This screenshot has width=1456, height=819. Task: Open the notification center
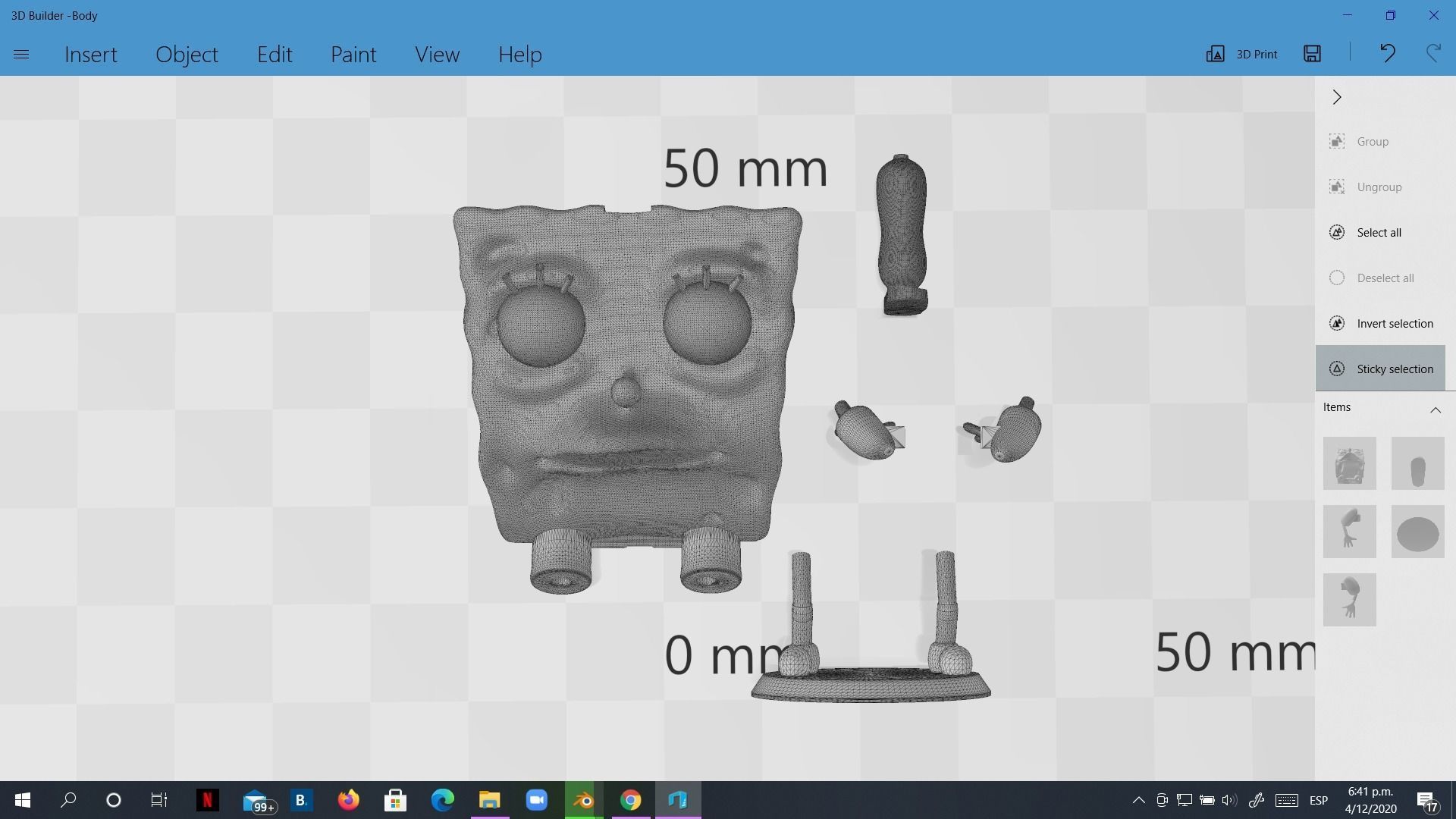[1427, 800]
